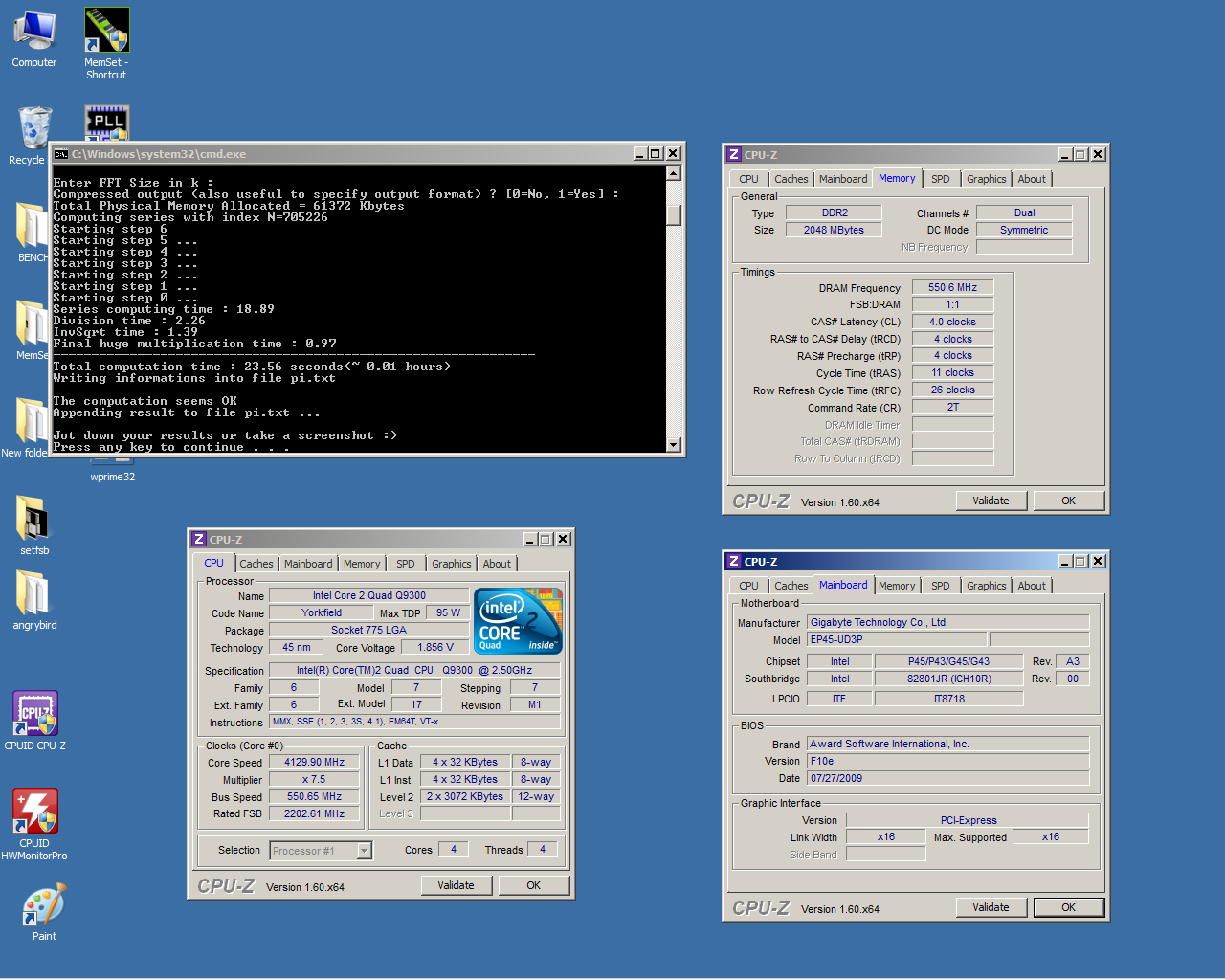The image size is (1225, 980).
Task: Open About tab in Memory CPU-Z window
Action: [x=1032, y=179]
